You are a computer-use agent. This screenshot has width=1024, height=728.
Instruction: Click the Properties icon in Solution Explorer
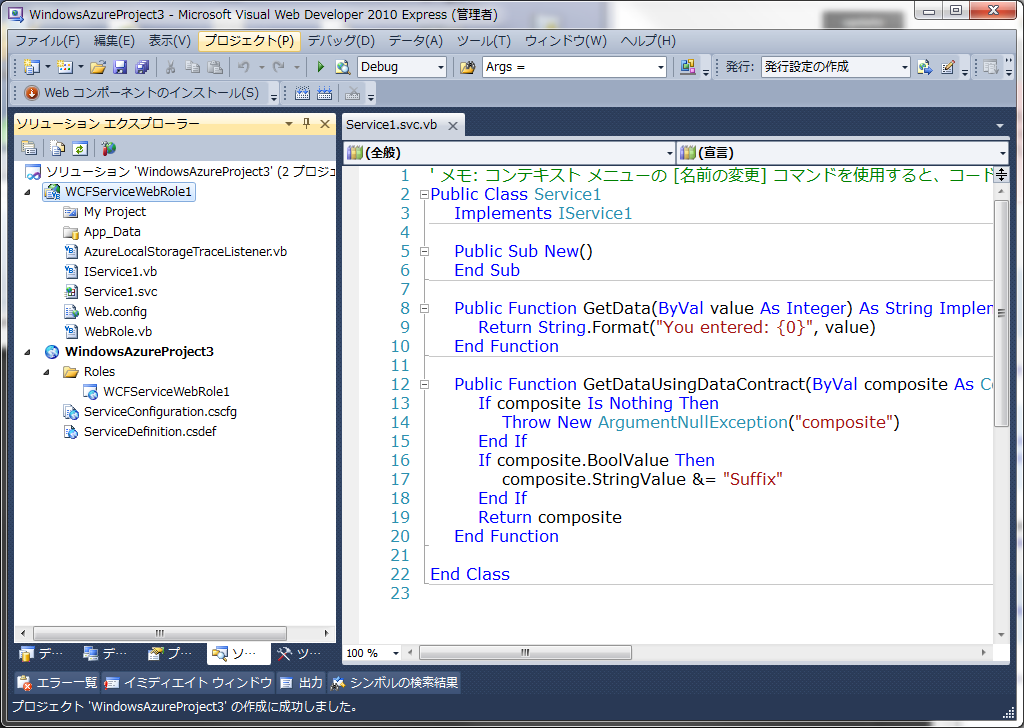click(29, 148)
